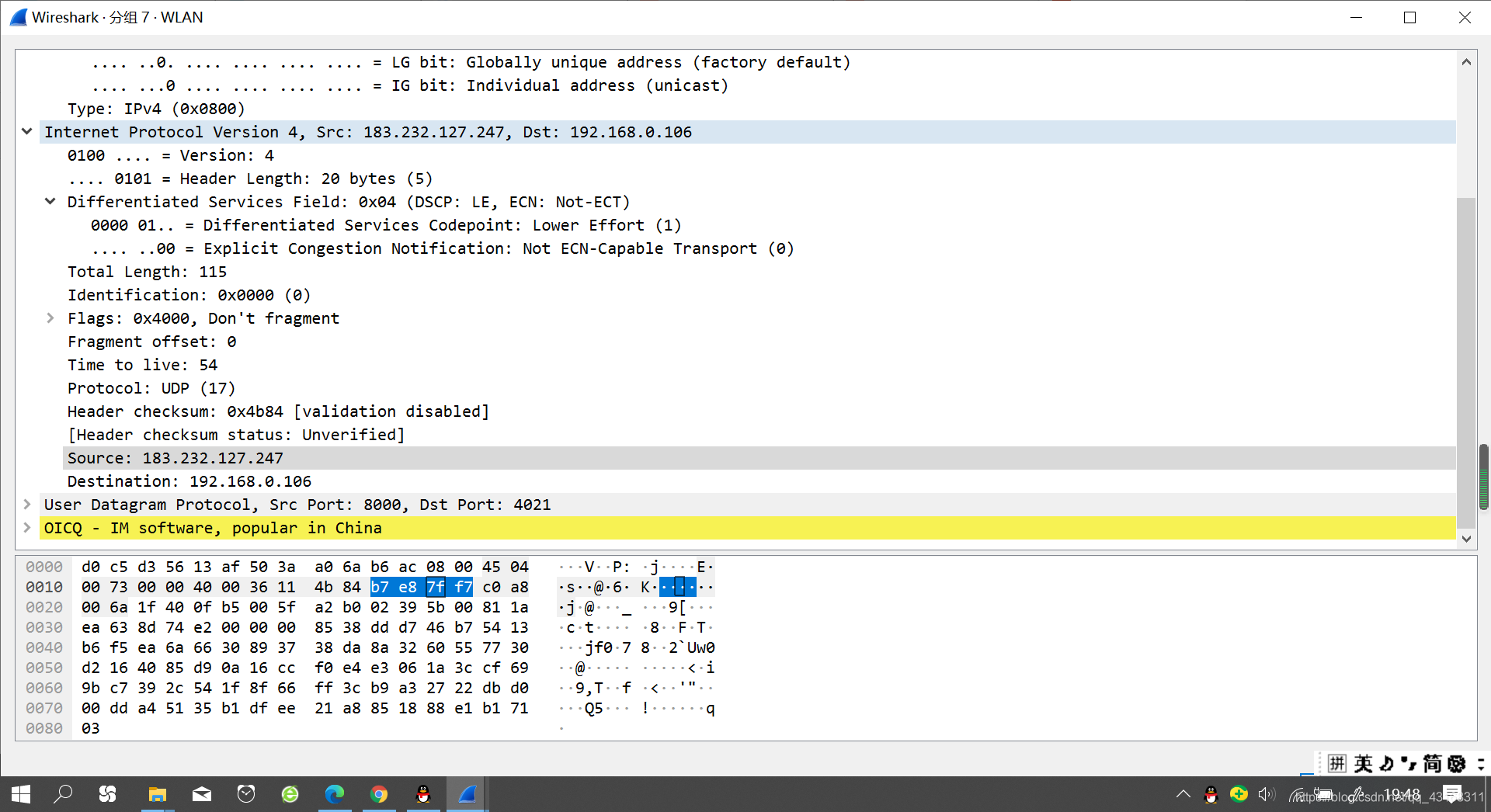
Task: Open the green 360 browser icon
Action: [x=290, y=793]
